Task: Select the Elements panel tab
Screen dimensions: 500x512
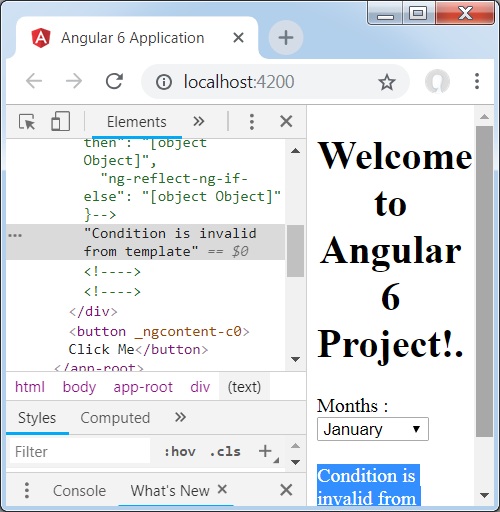Action: [137, 122]
